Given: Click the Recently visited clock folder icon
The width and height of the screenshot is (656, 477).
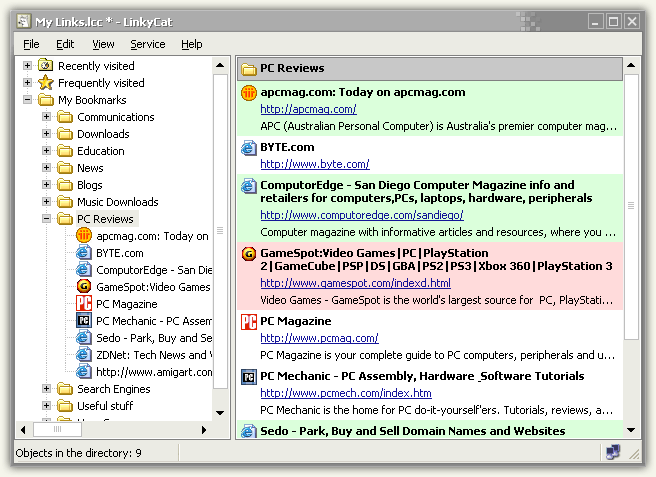Looking at the screenshot, I should 46,66.
